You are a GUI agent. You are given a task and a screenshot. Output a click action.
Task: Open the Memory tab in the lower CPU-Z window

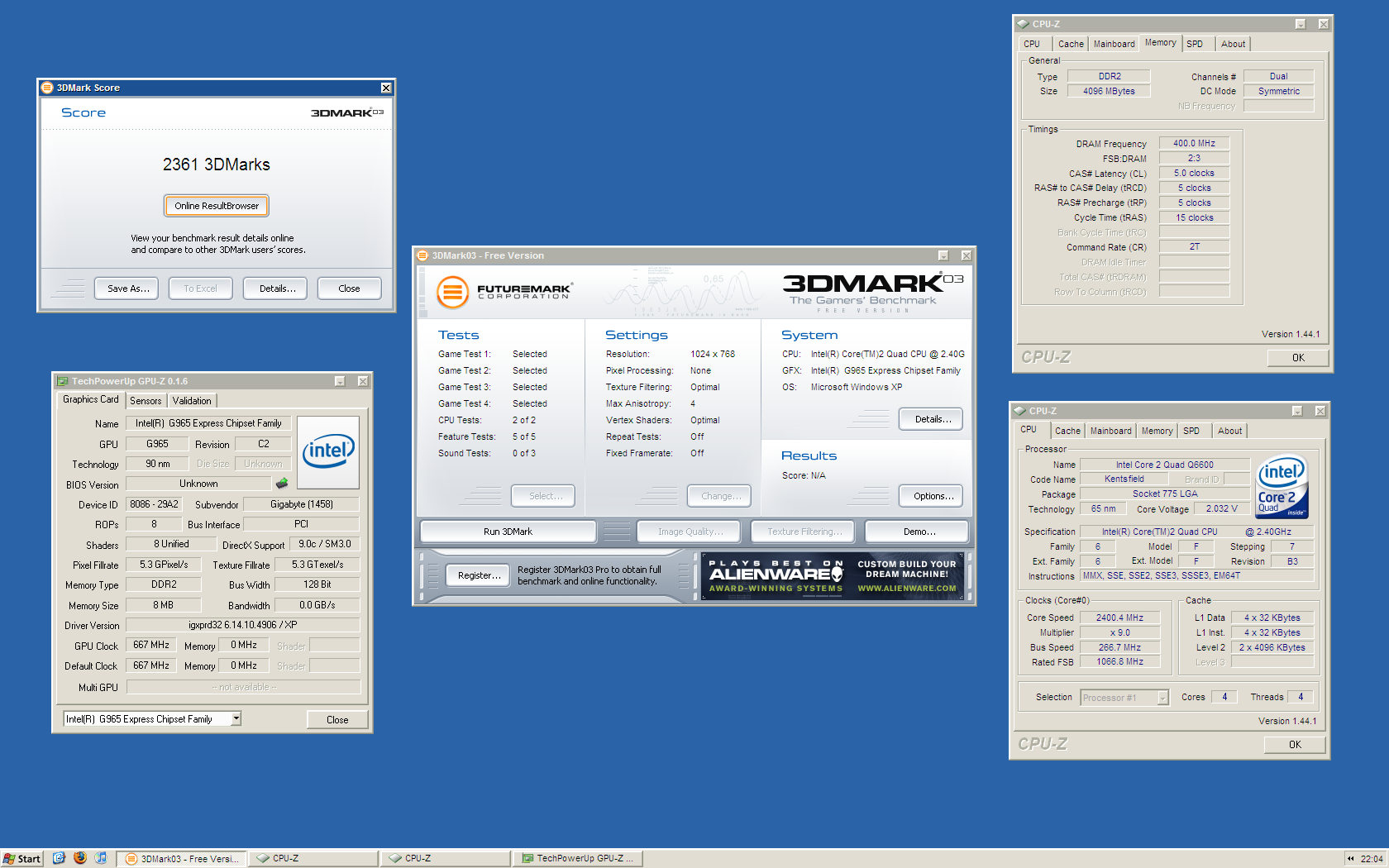1157,431
